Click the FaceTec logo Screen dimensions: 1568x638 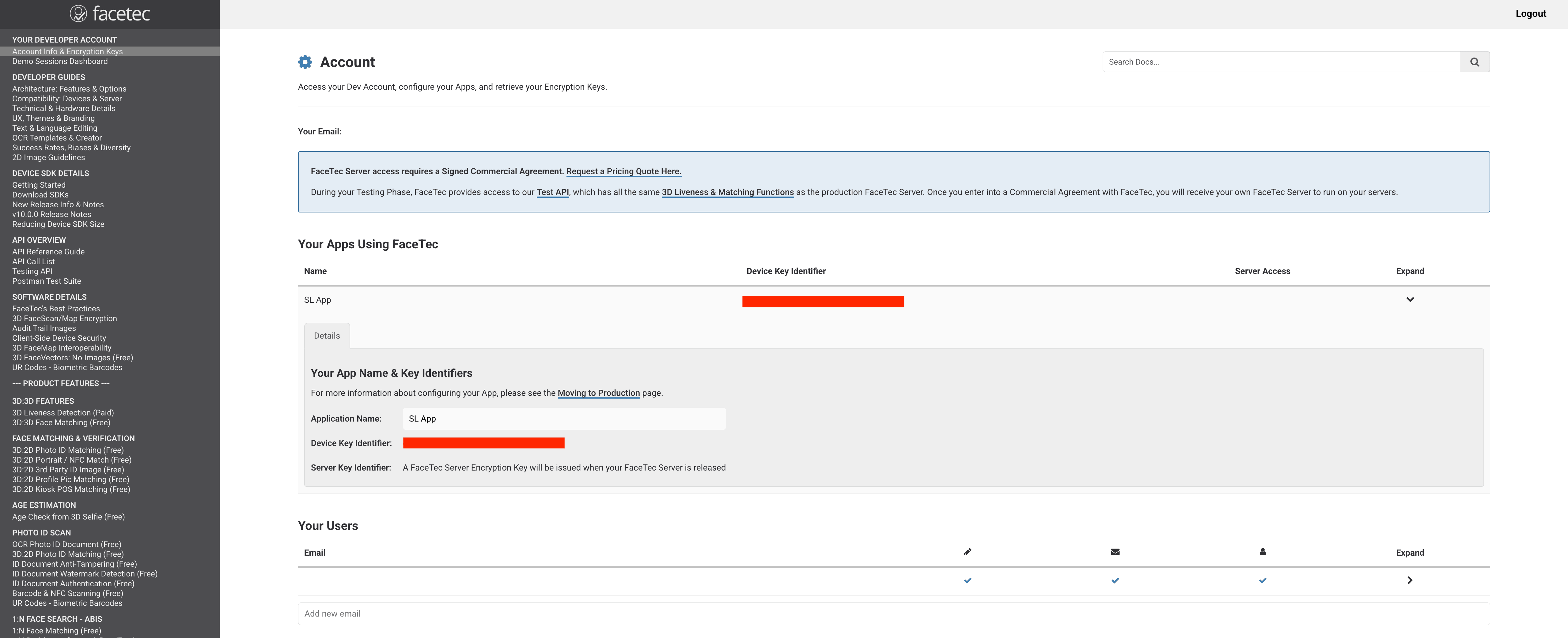click(x=110, y=13)
